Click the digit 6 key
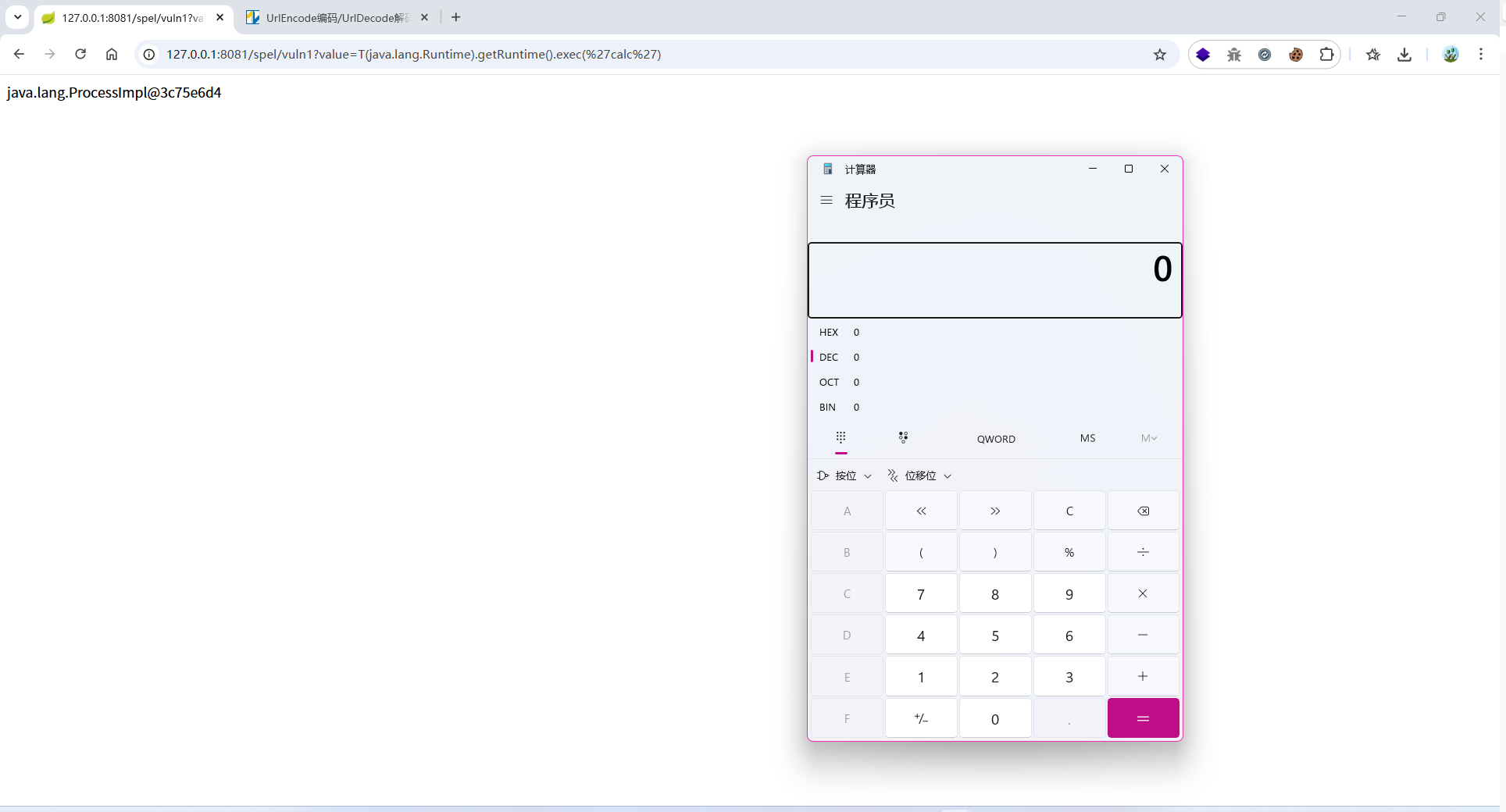 point(1069,636)
